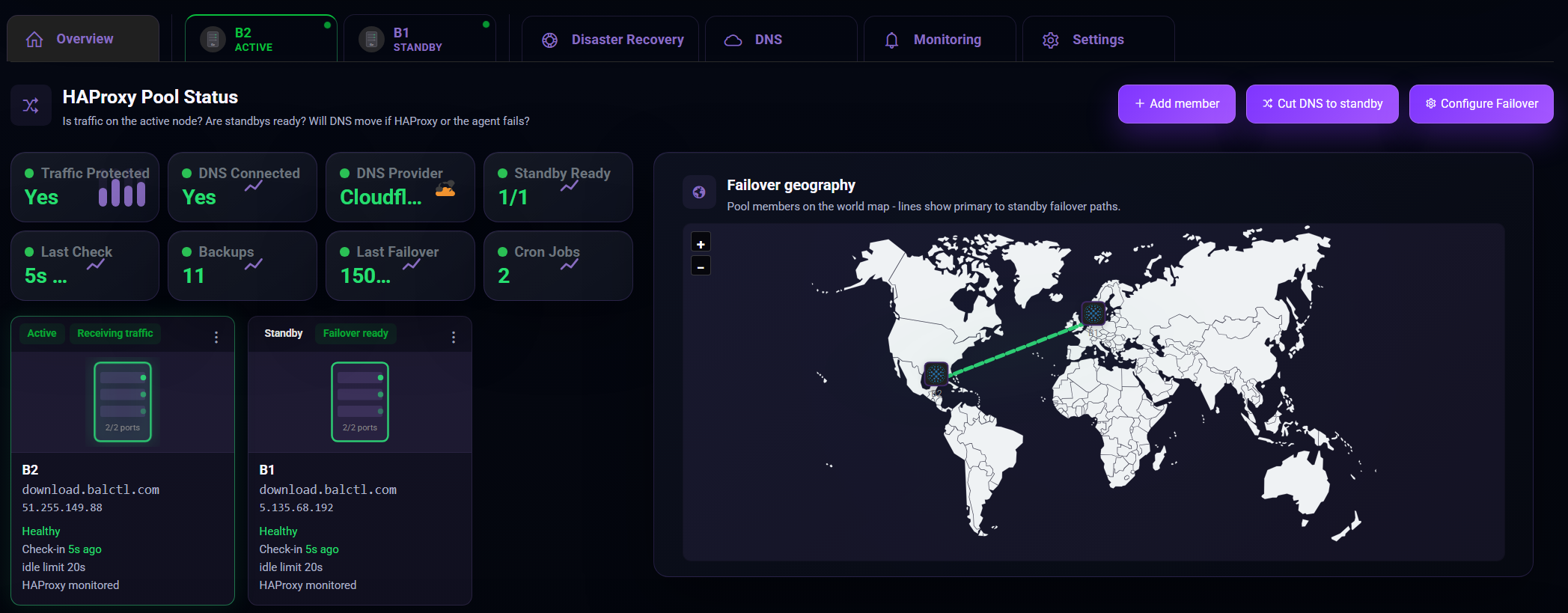Open the B2 member options menu
The image size is (1568, 613).
(216, 338)
